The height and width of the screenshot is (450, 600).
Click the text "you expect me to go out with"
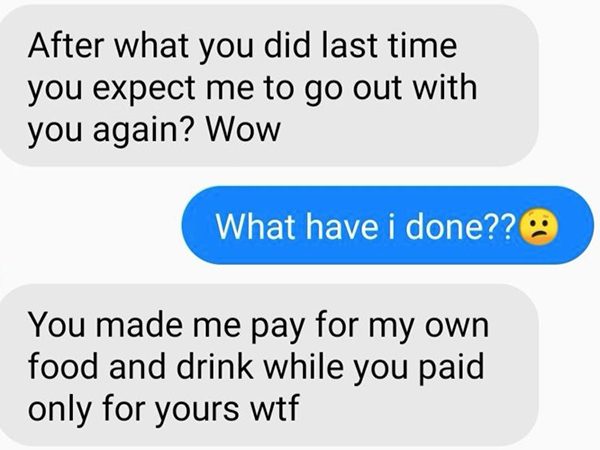[253, 90]
